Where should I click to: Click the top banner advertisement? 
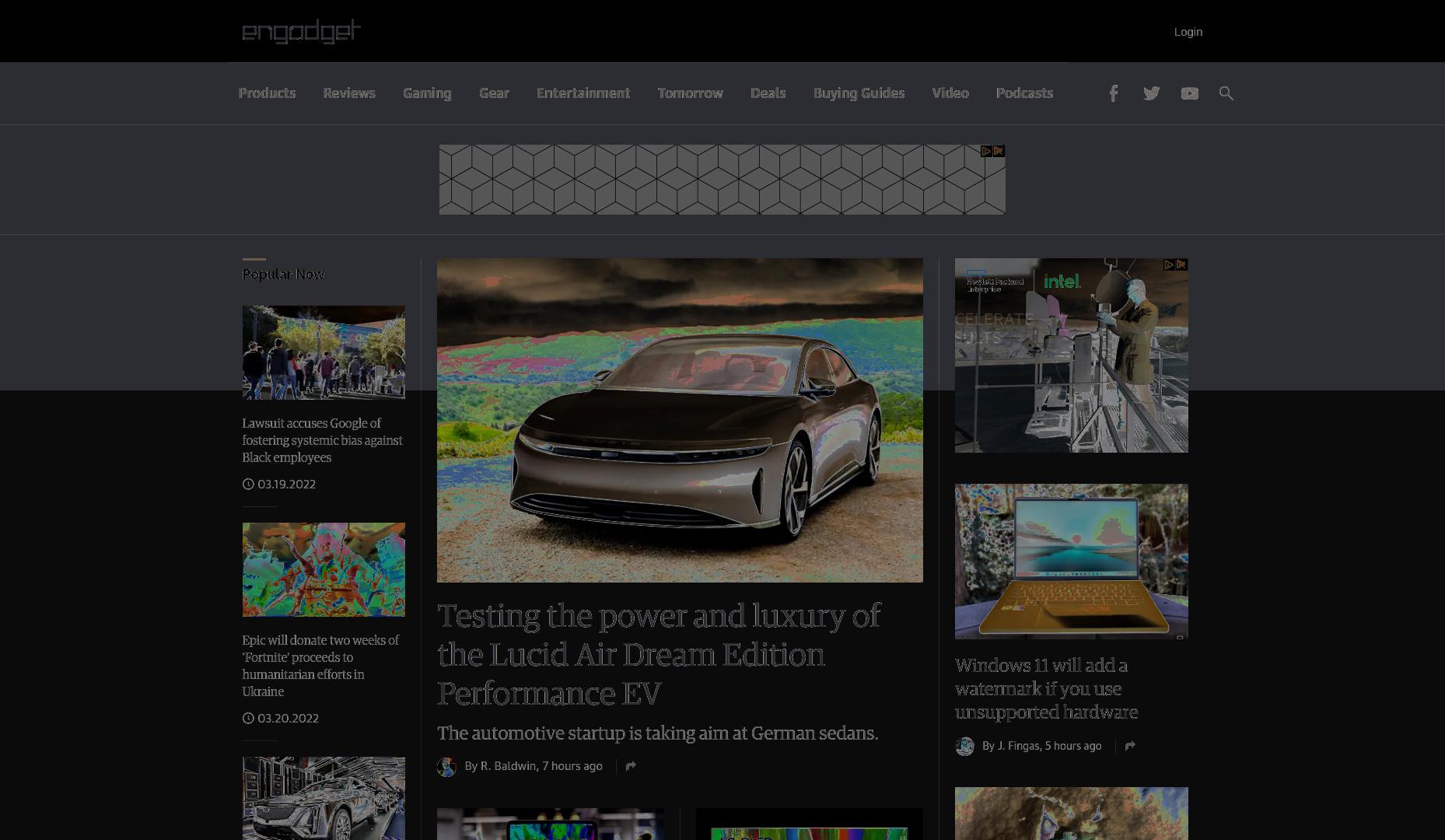pyautogui.click(x=722, y=180)
